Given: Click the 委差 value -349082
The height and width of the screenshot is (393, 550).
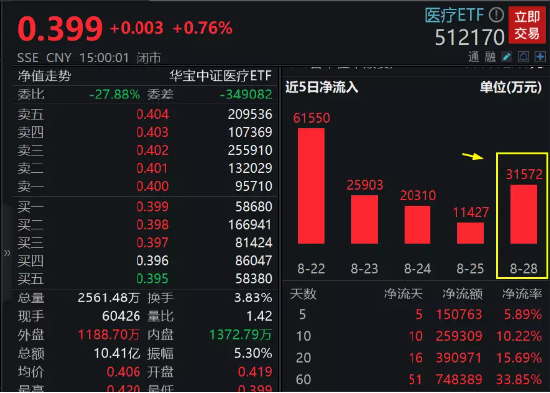Looking at the screenshot, I should [246, 94].
